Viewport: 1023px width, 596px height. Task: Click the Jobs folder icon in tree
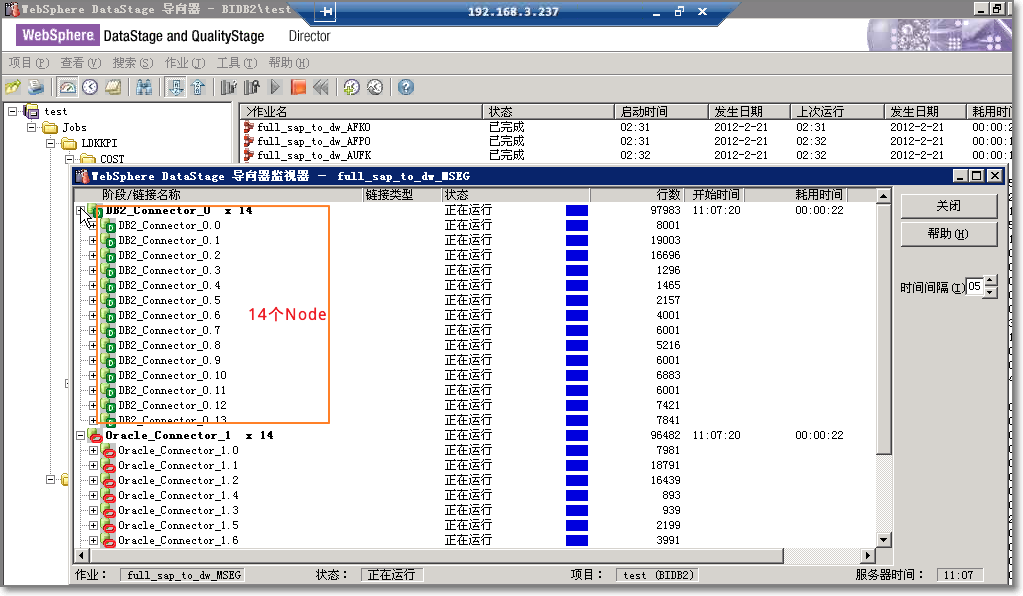[50, 127]
